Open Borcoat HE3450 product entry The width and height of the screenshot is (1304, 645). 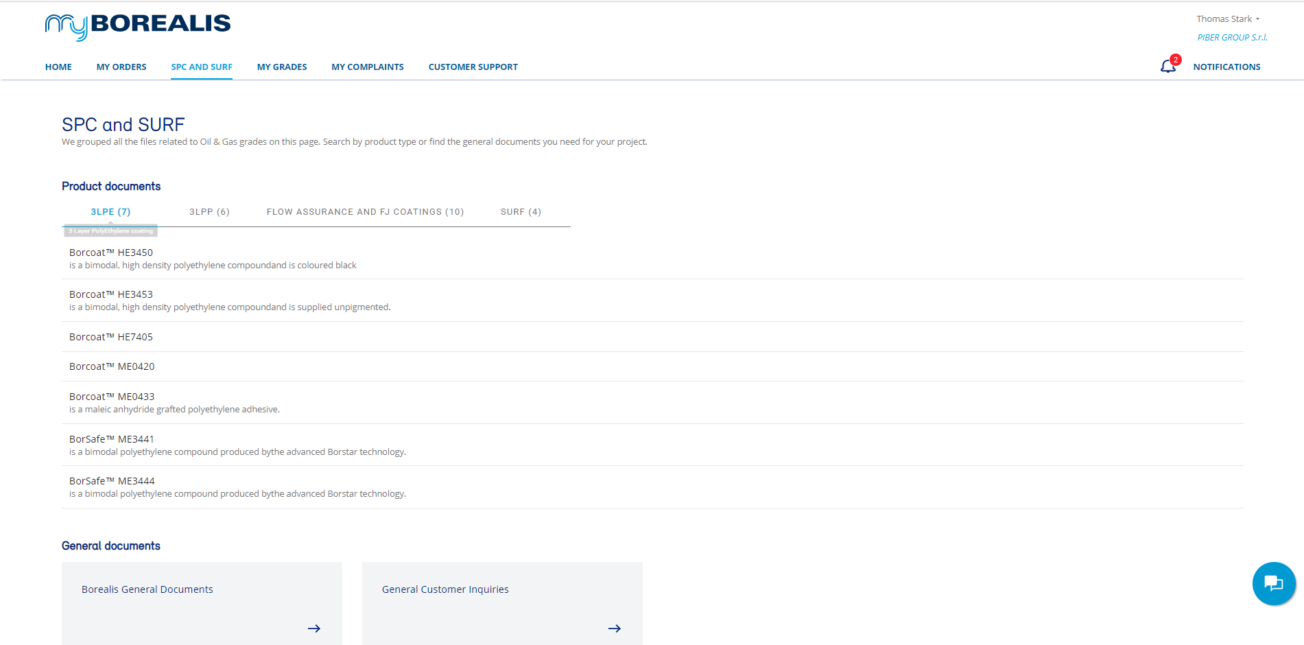tap(111, 253)
